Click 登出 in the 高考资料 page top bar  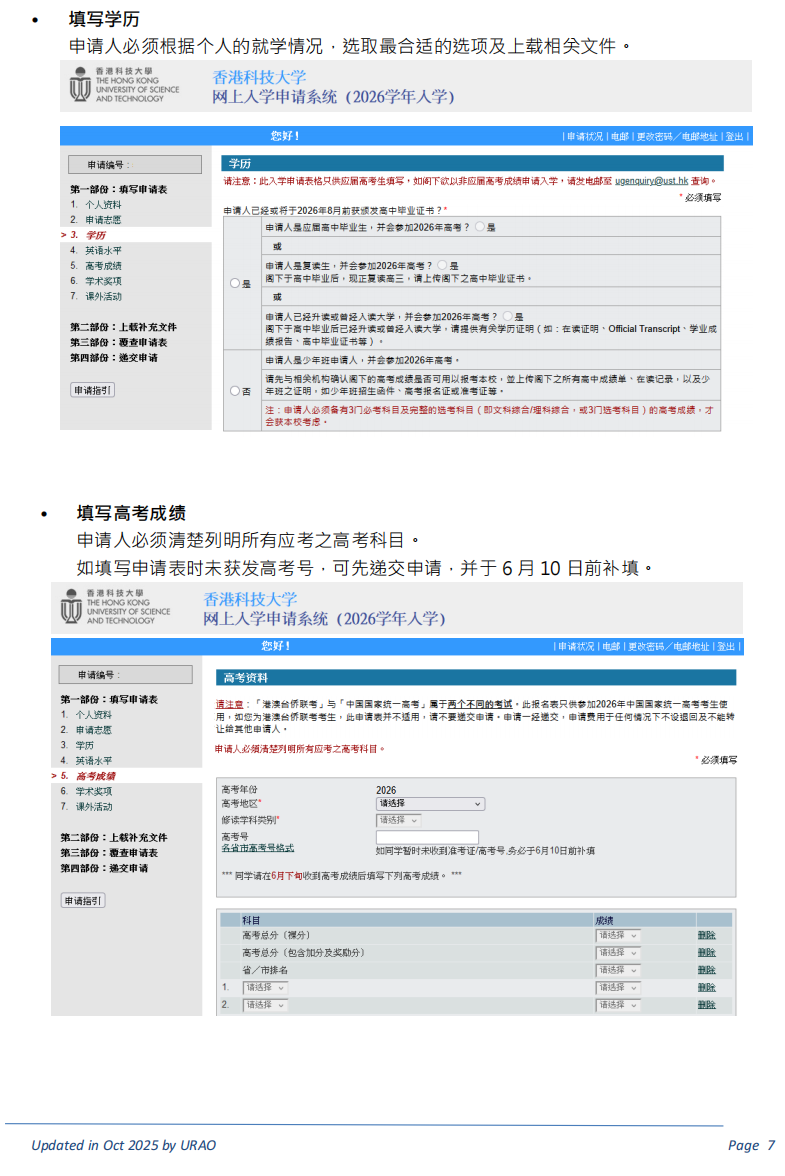[726, 646]
